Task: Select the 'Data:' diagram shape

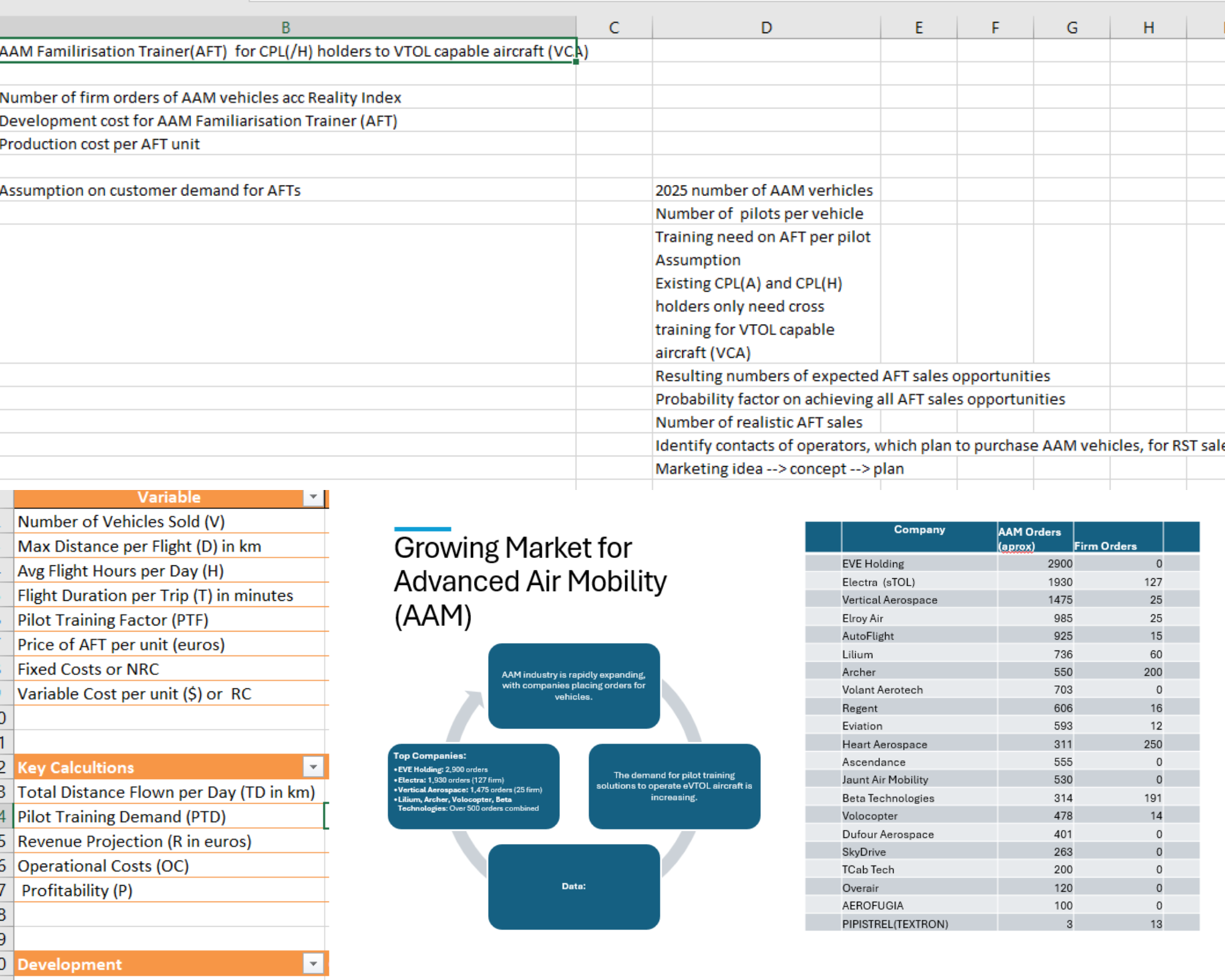Action: coord(573,886)
